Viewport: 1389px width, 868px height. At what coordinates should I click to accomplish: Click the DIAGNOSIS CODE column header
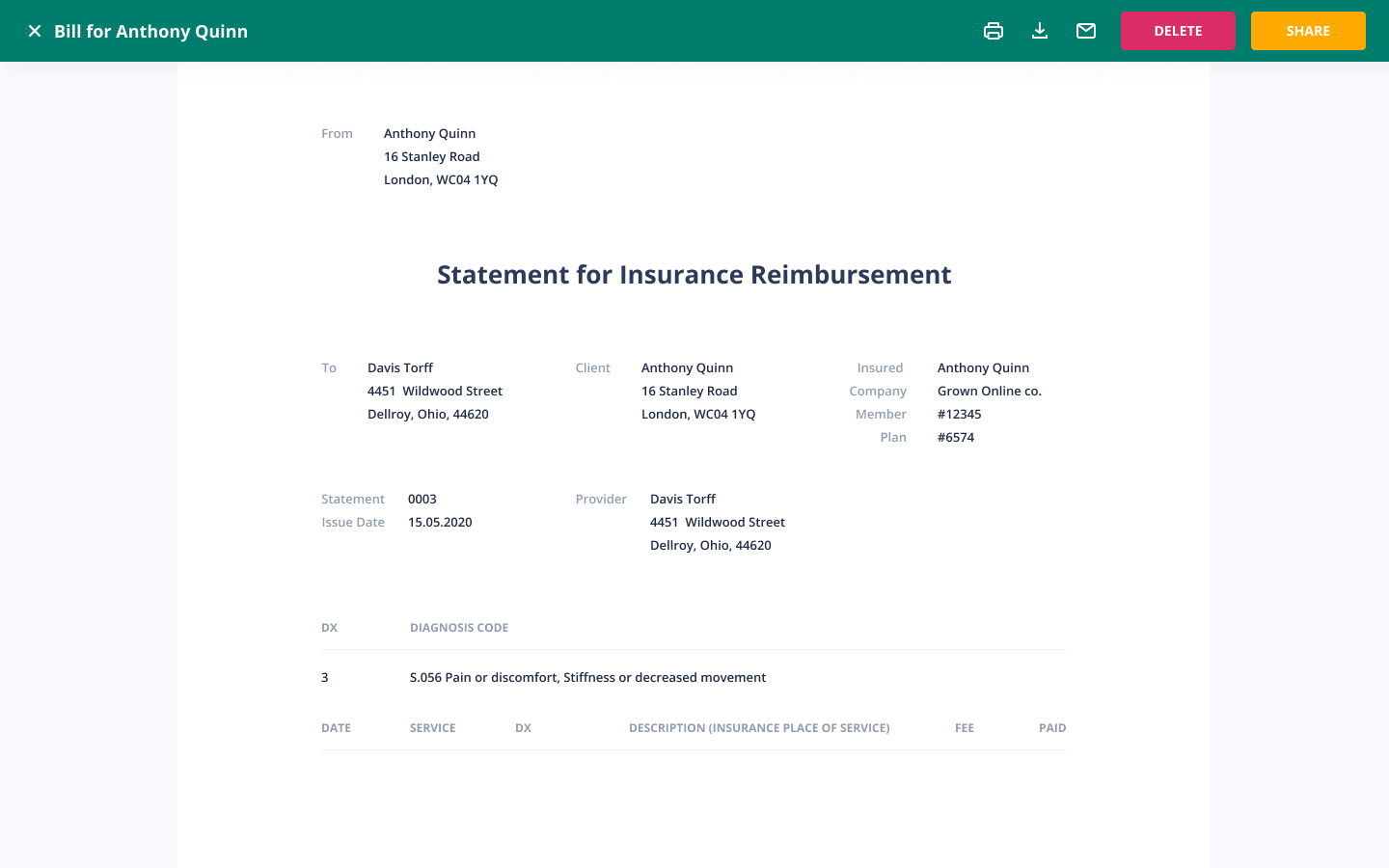click(x=459, y=628)
